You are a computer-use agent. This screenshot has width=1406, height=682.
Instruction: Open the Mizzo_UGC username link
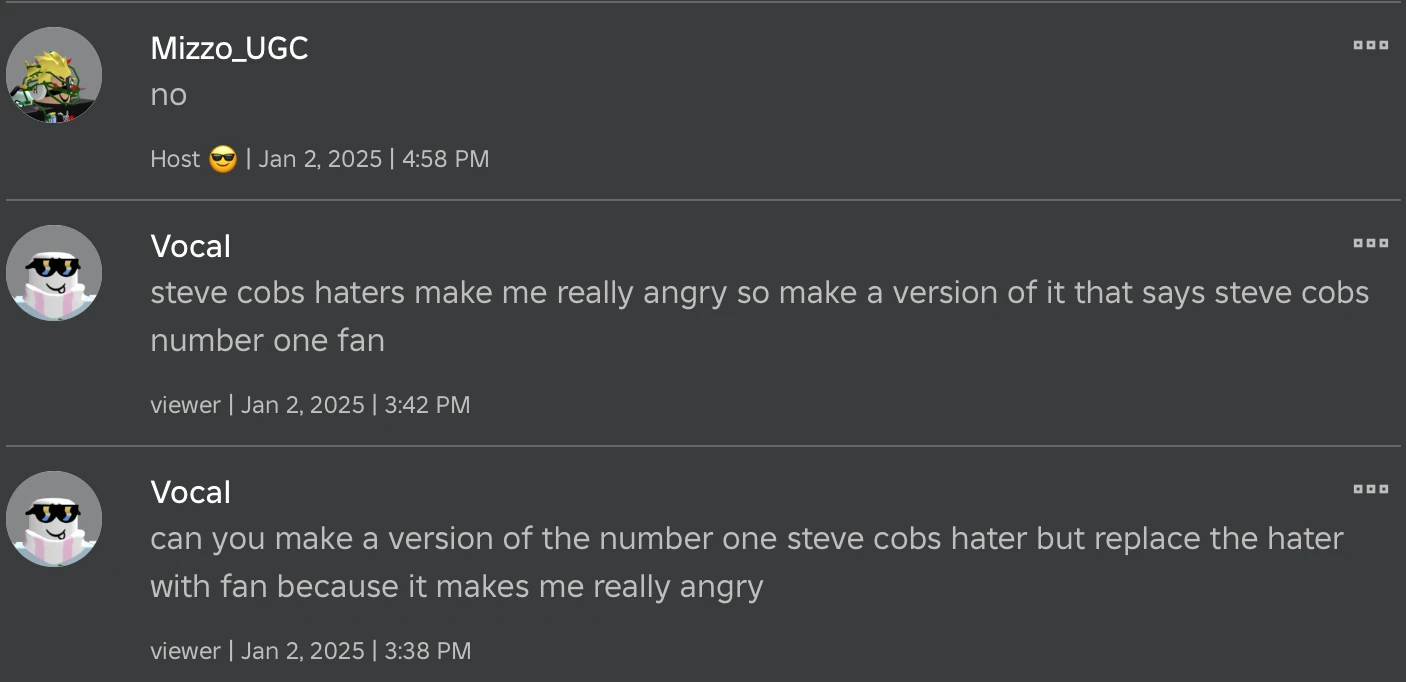coord(229,48)
